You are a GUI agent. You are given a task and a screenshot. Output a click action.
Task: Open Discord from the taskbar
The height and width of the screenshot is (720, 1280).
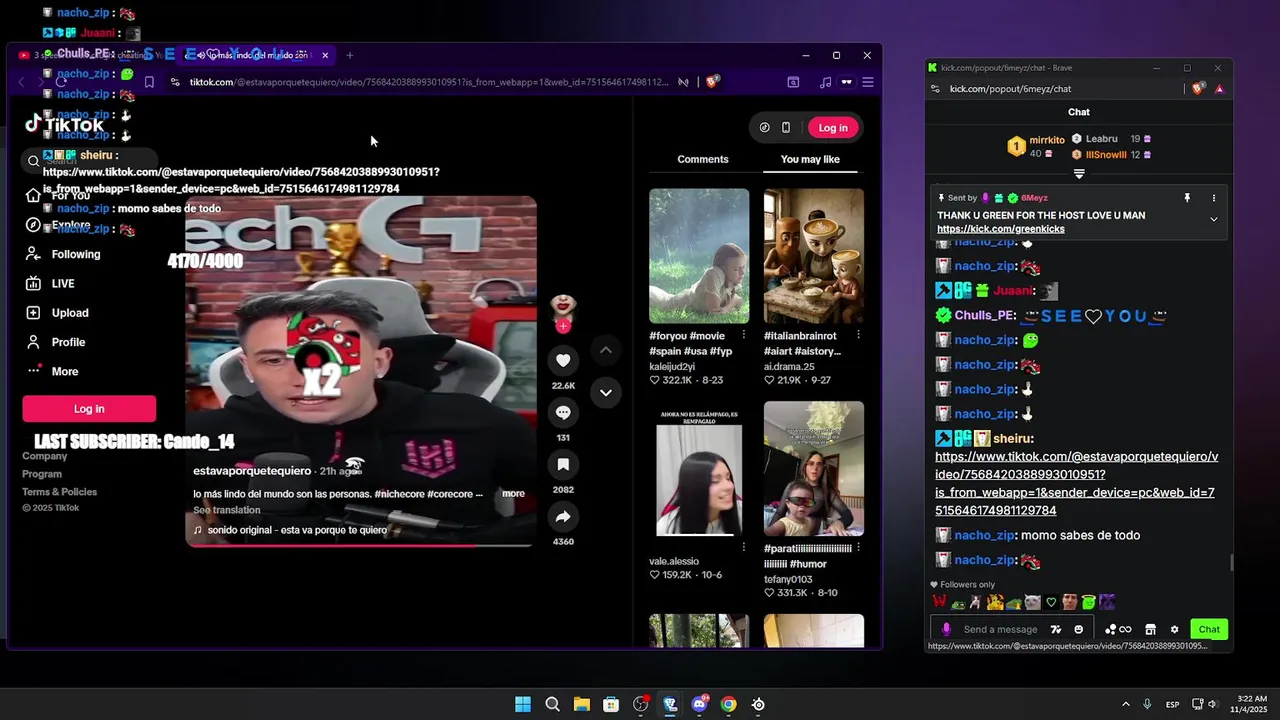point(699,704)
